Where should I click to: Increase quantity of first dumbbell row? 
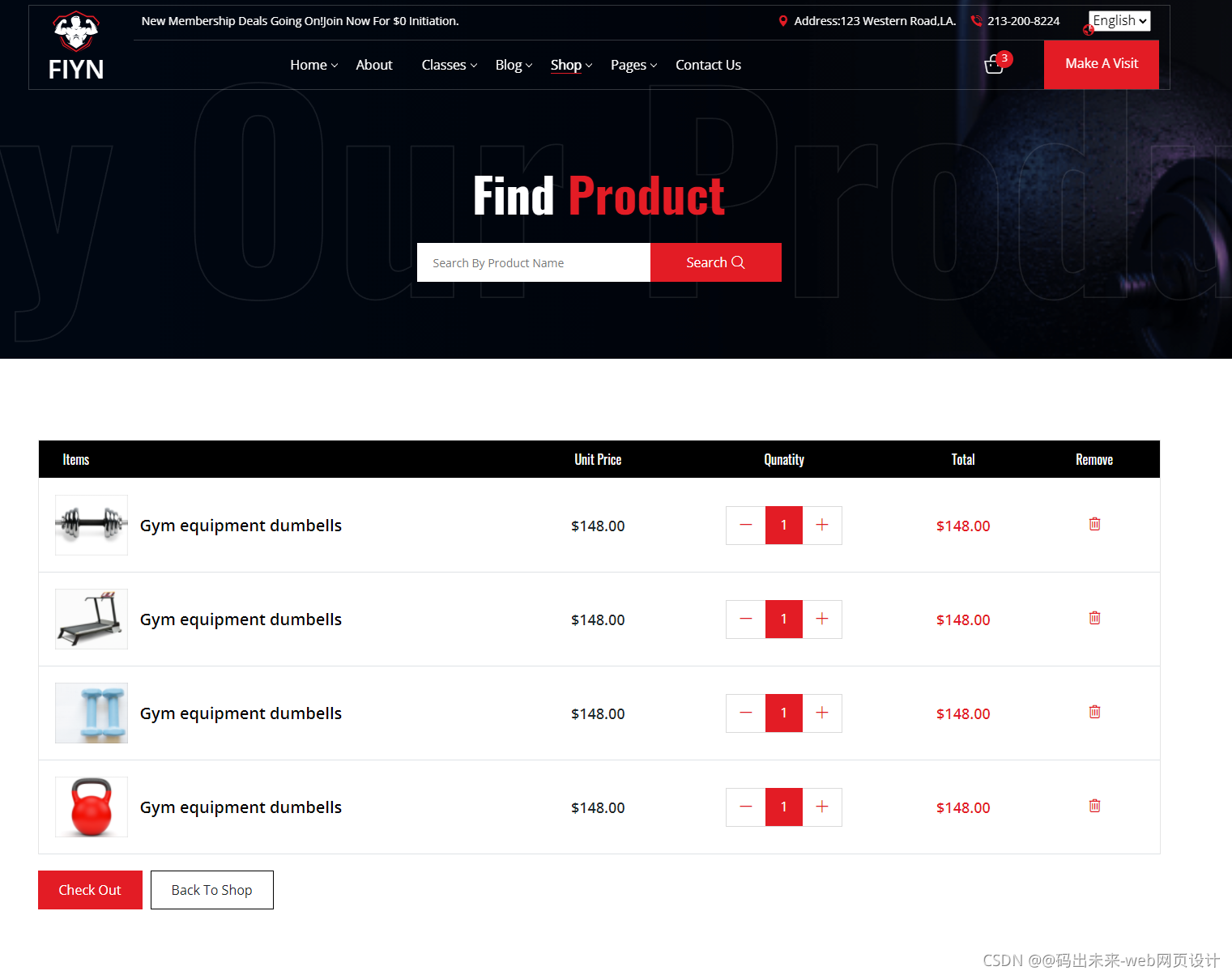[822, 526]
